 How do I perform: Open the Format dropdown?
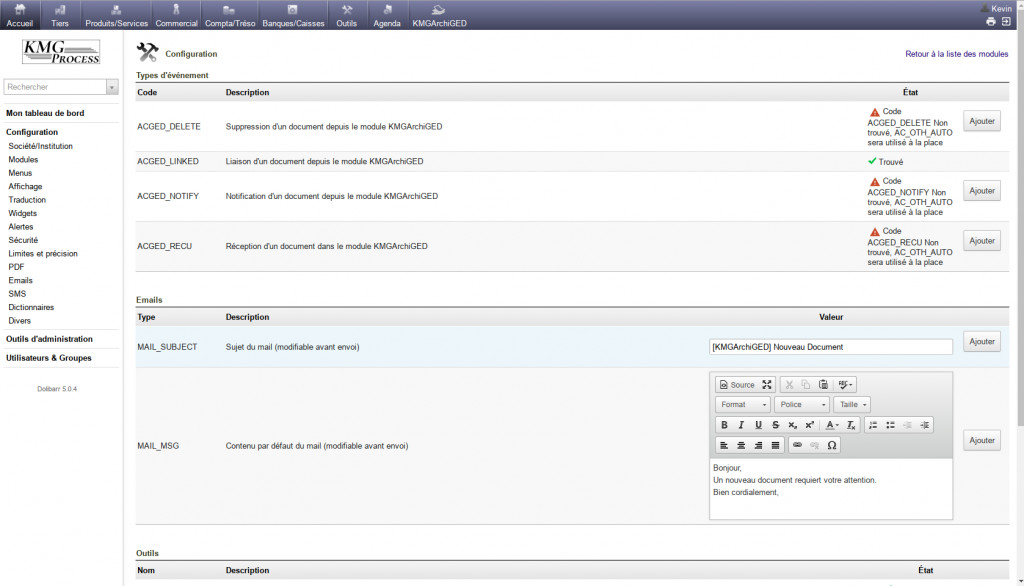click(x=743, y=404)
